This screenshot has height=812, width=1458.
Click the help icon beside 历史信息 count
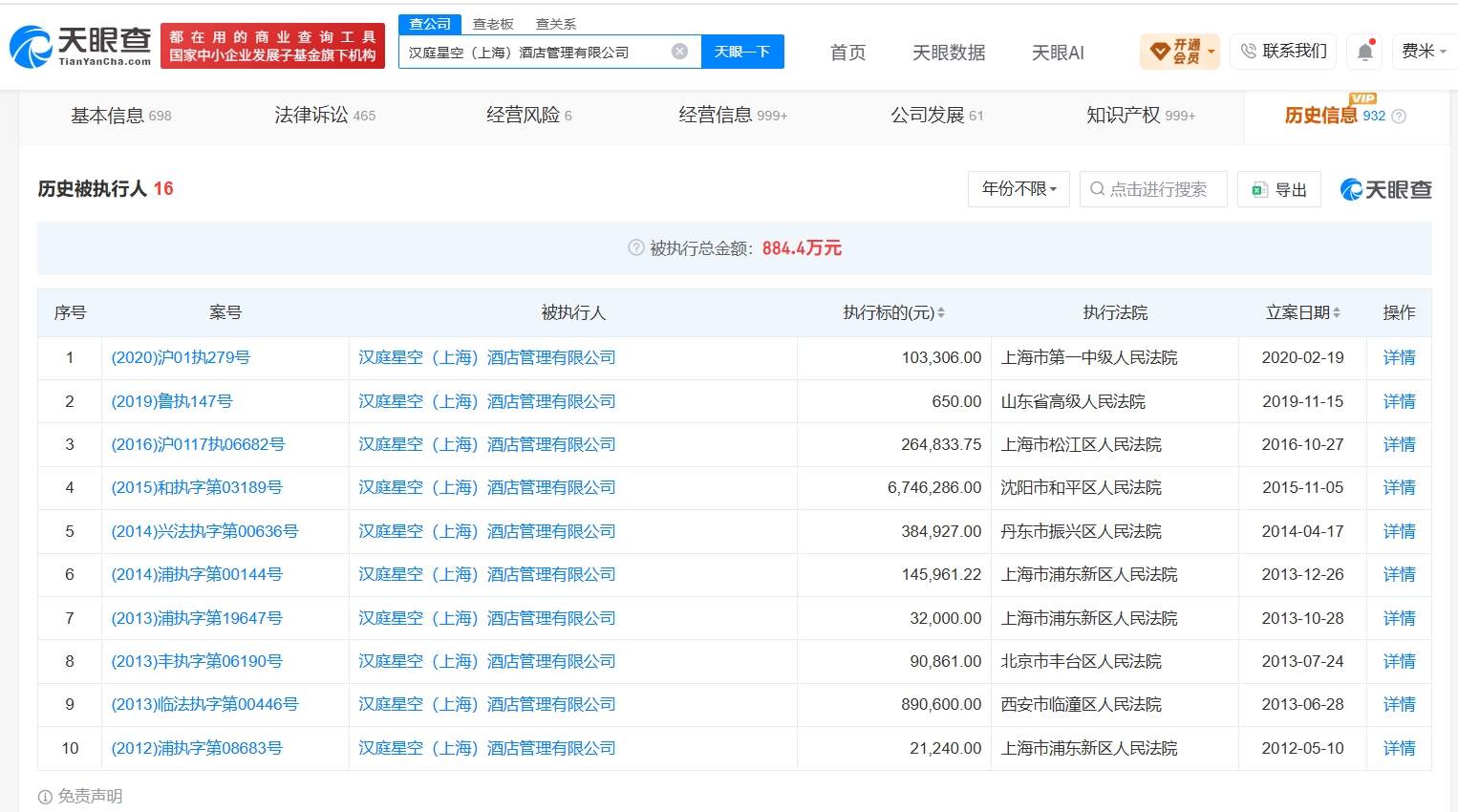pos(1399,117)
